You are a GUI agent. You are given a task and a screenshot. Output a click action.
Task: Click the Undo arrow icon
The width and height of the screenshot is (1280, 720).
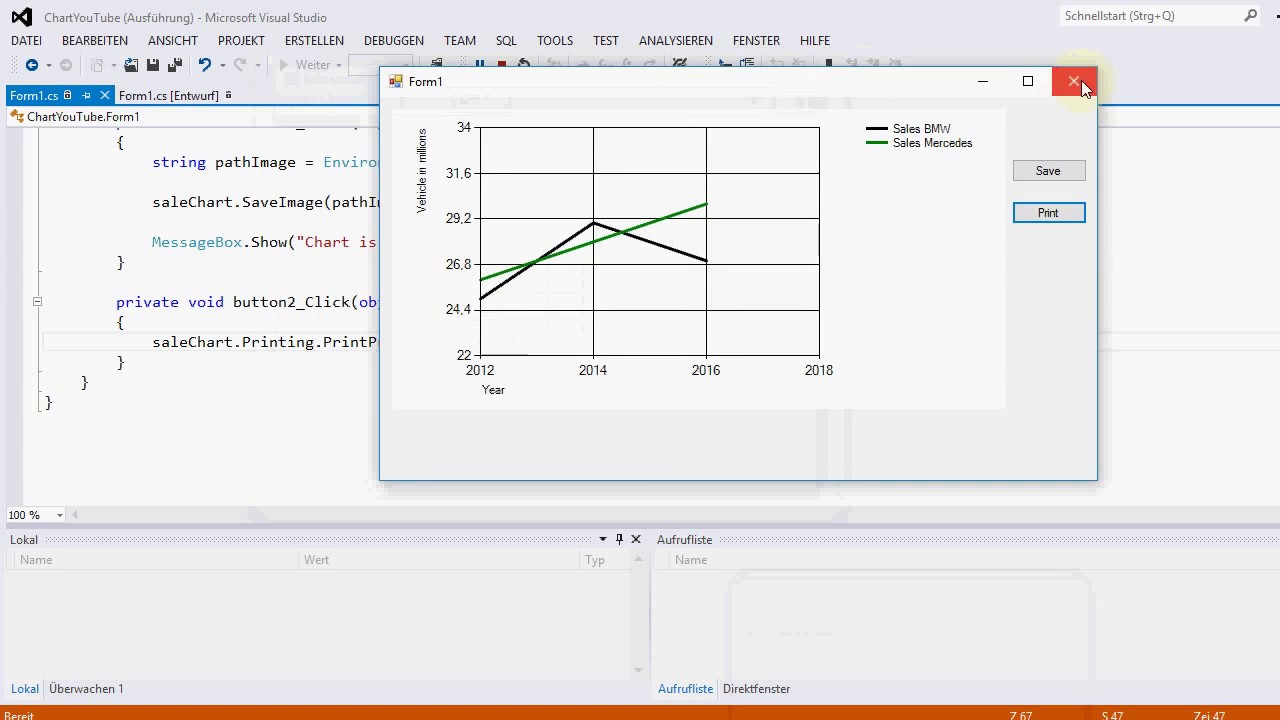[x=204, y=65]
